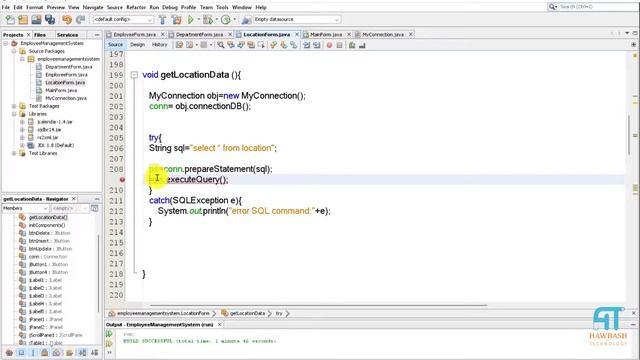Toggle Show Non-Public Members lock filter

[44, 353]
